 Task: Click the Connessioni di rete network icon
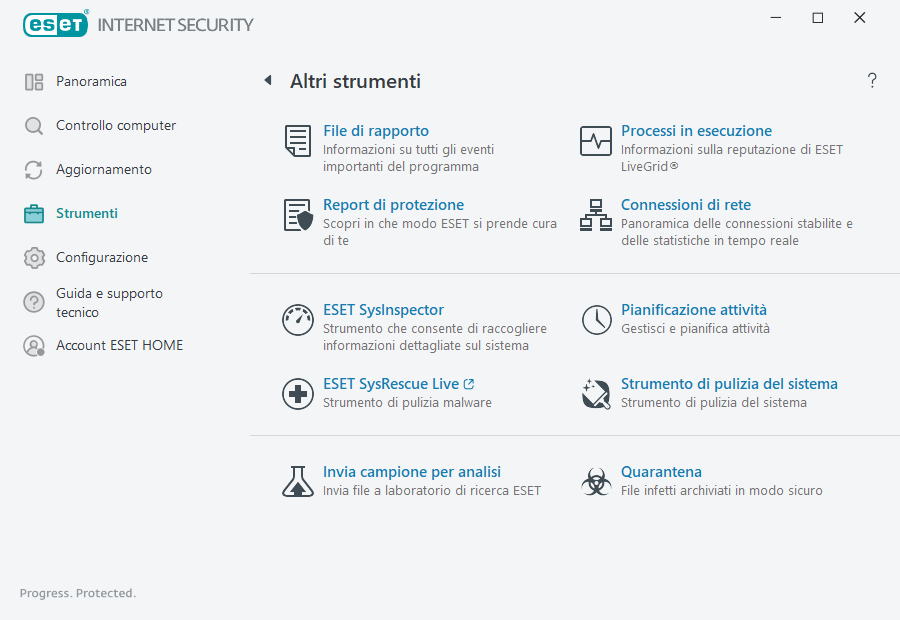click(x=596, y=215)
